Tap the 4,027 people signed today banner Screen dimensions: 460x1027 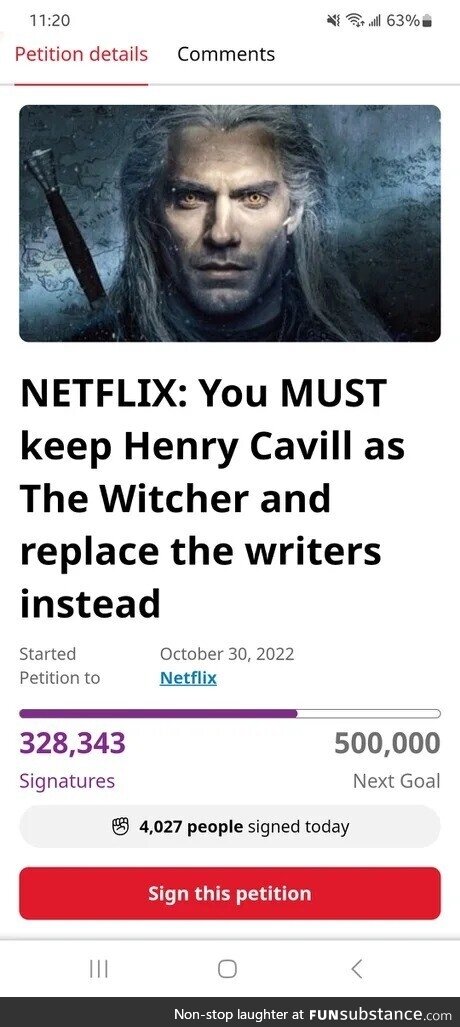coord(230,827)
